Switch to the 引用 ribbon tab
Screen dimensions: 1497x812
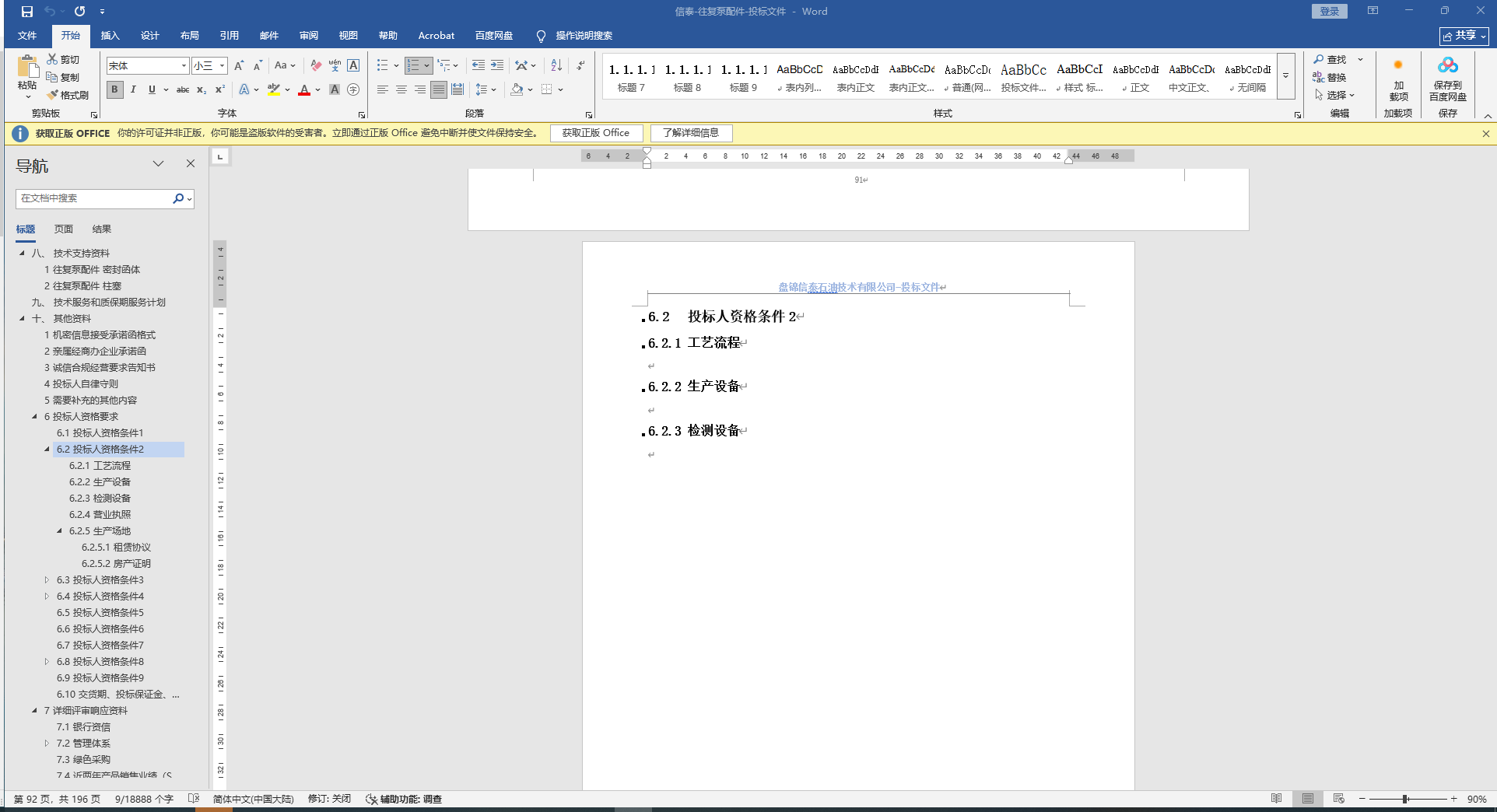230,36
